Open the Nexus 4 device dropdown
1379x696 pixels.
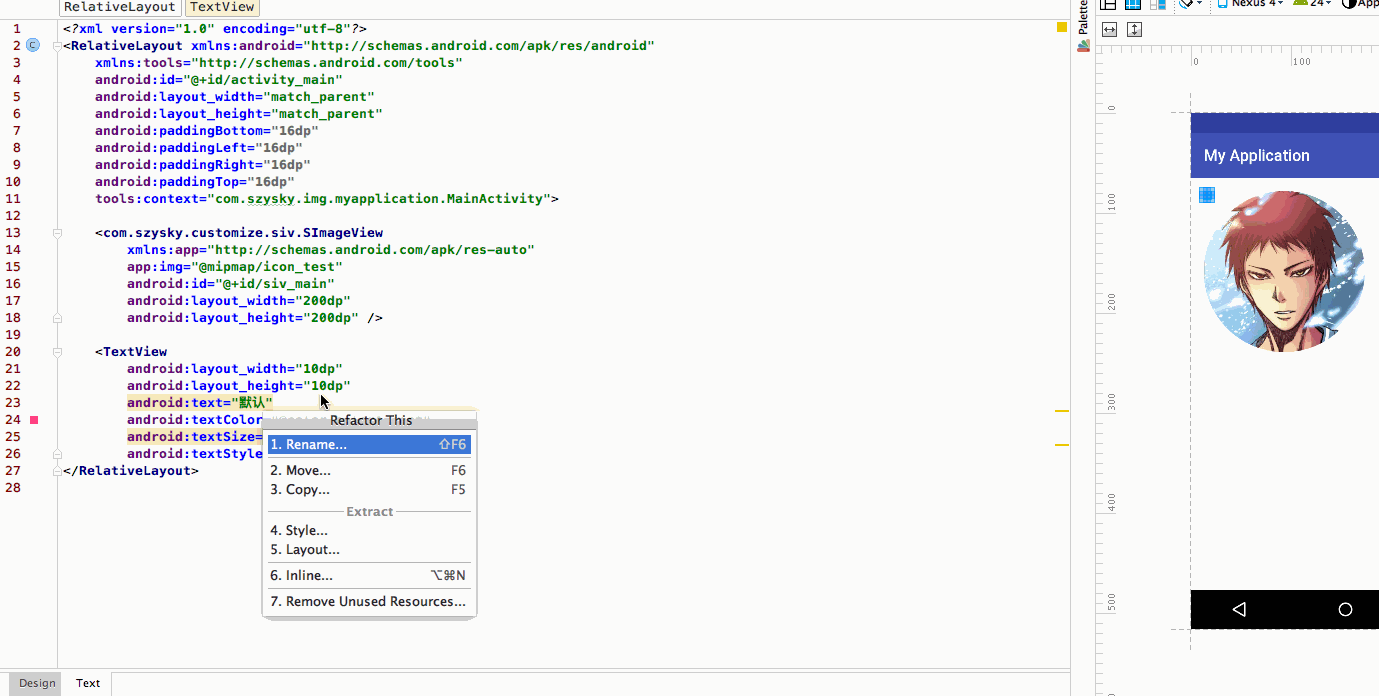[1252, 4]
